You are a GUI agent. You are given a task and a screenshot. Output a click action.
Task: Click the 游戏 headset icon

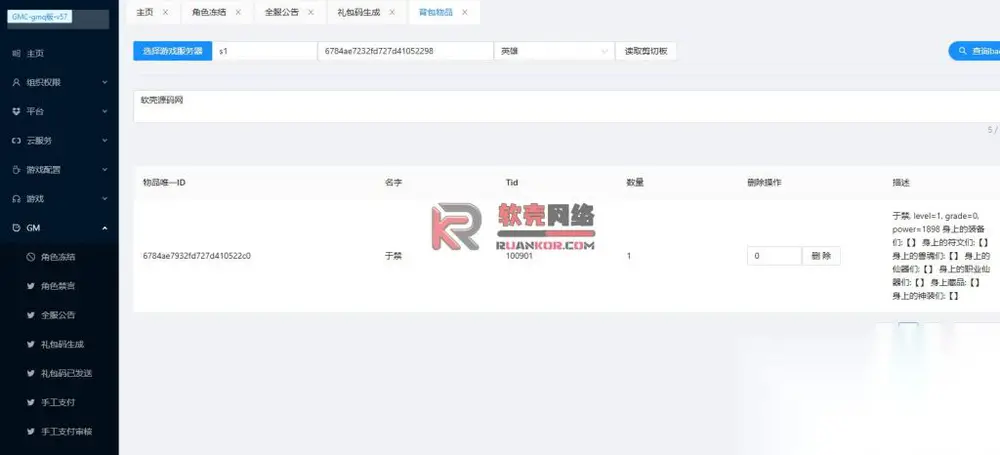pyautogui.click(x=17, y=199)
